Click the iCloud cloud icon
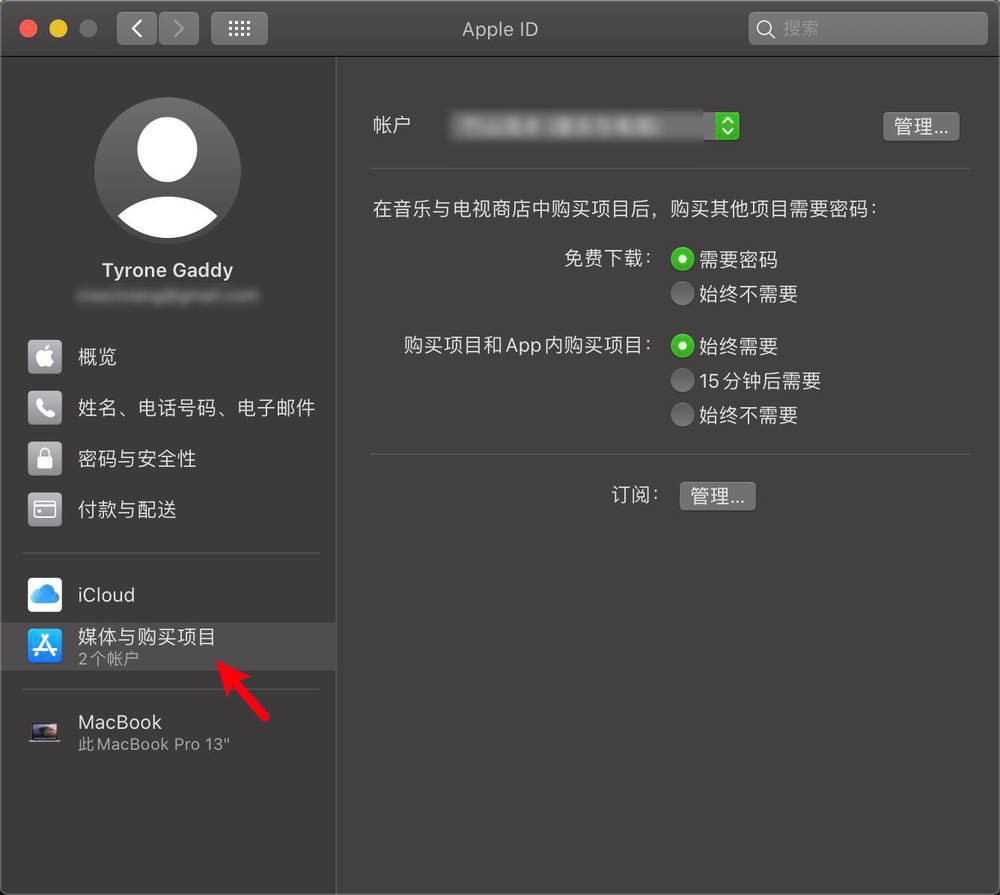Image resolution: width=1000 pixels, height=895 pixels. click(x=45, y=595)
